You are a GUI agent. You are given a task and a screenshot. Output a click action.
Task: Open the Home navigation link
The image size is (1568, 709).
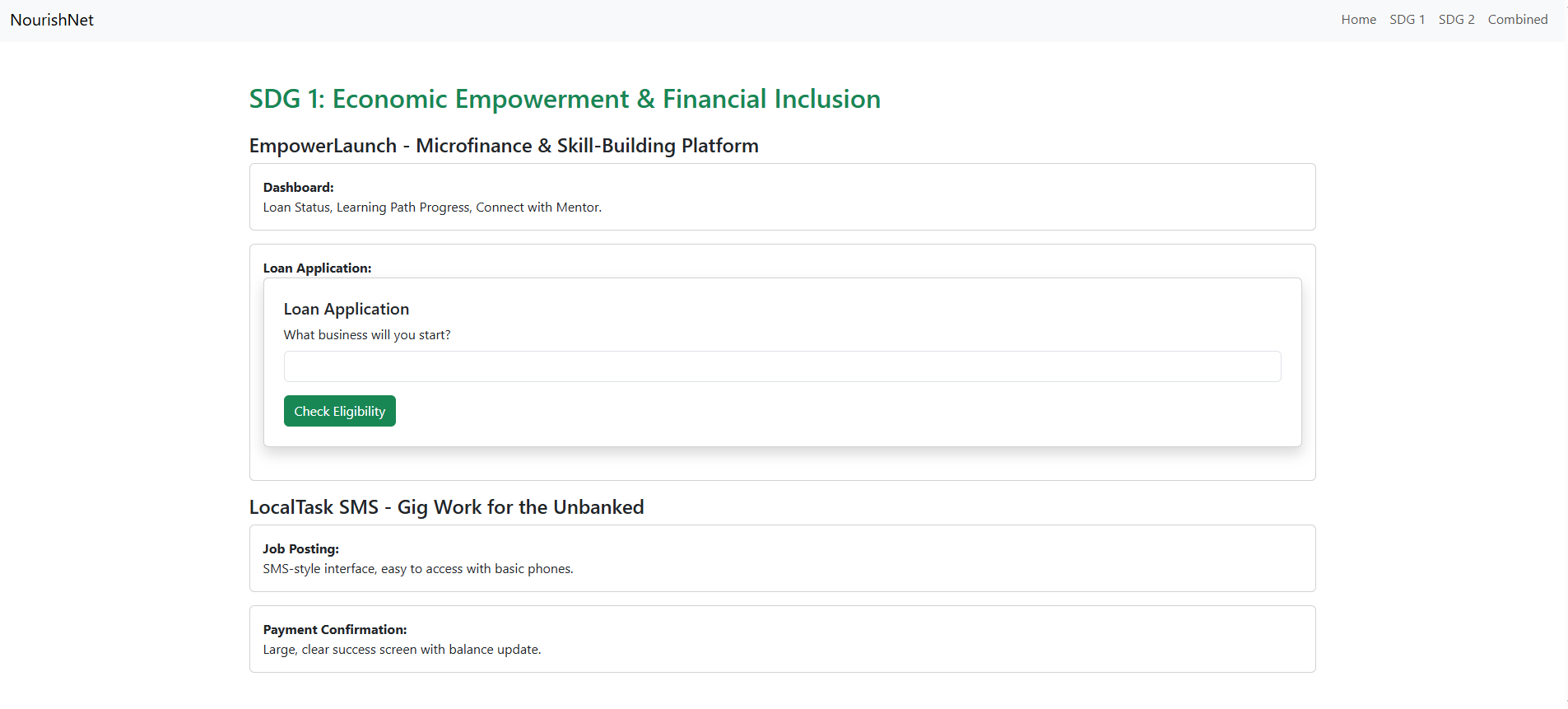click(1358, 20)
